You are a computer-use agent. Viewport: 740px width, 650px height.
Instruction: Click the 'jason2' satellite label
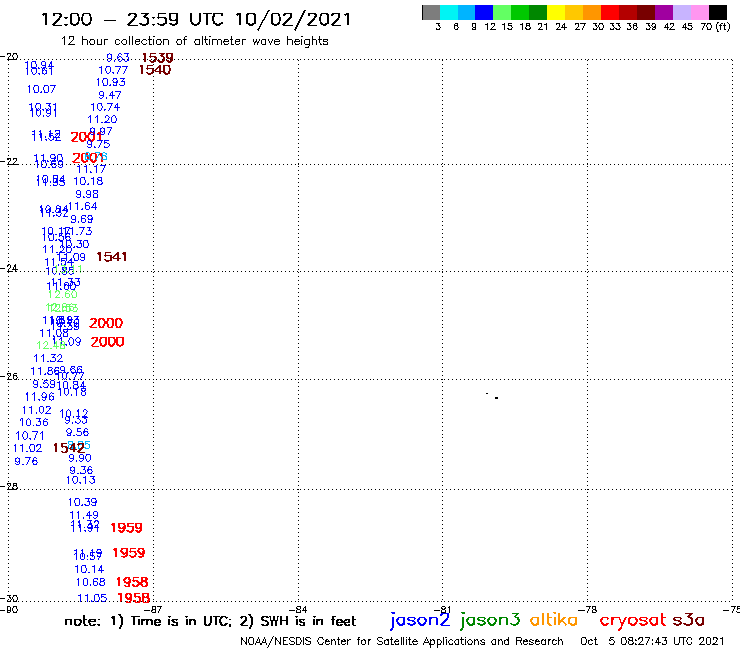(x=420, y=621)
